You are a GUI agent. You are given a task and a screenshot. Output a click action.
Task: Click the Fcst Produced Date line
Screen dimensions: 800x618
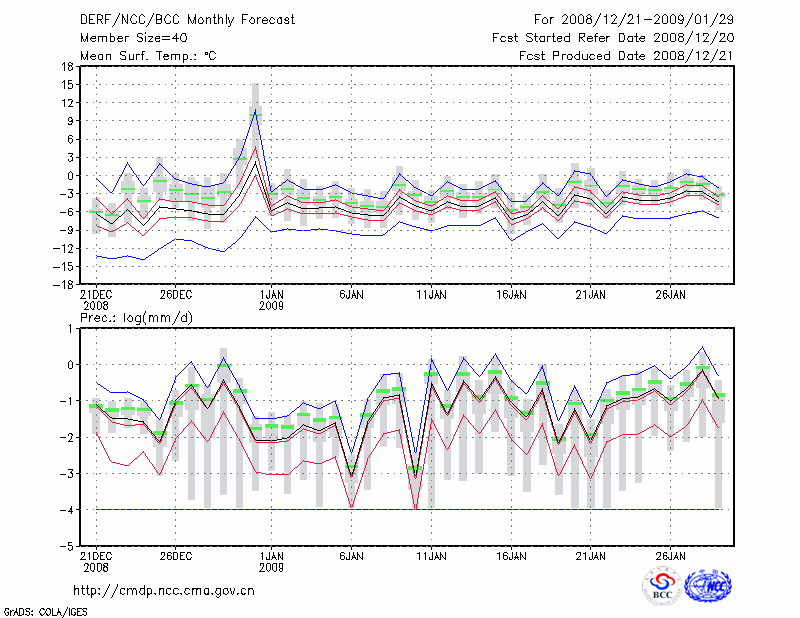point(626,56)
